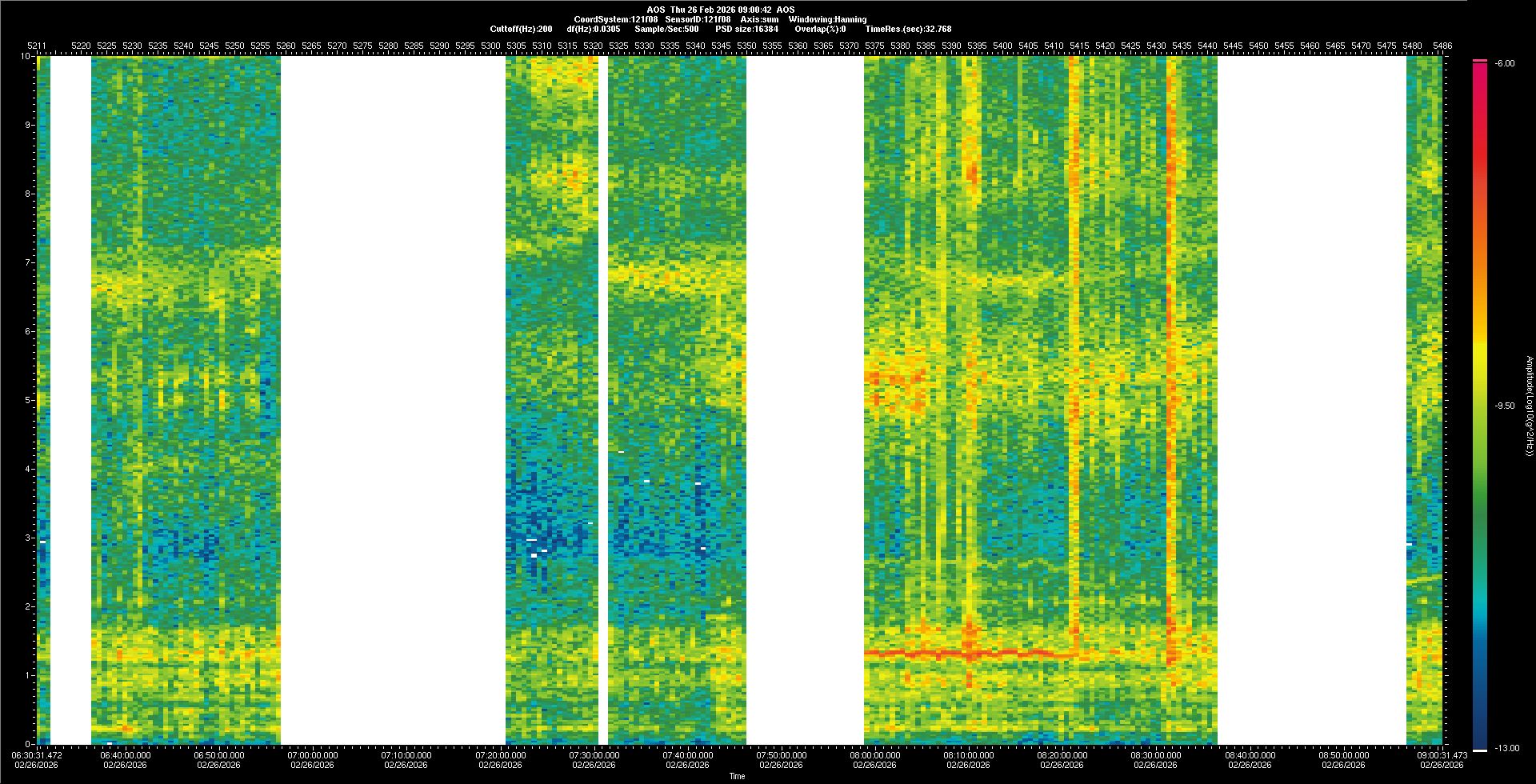The height and width of the screenshot is (784, 1536).
Task: Select the "08:10:00.000" time axis label
Action: (968, 754)
